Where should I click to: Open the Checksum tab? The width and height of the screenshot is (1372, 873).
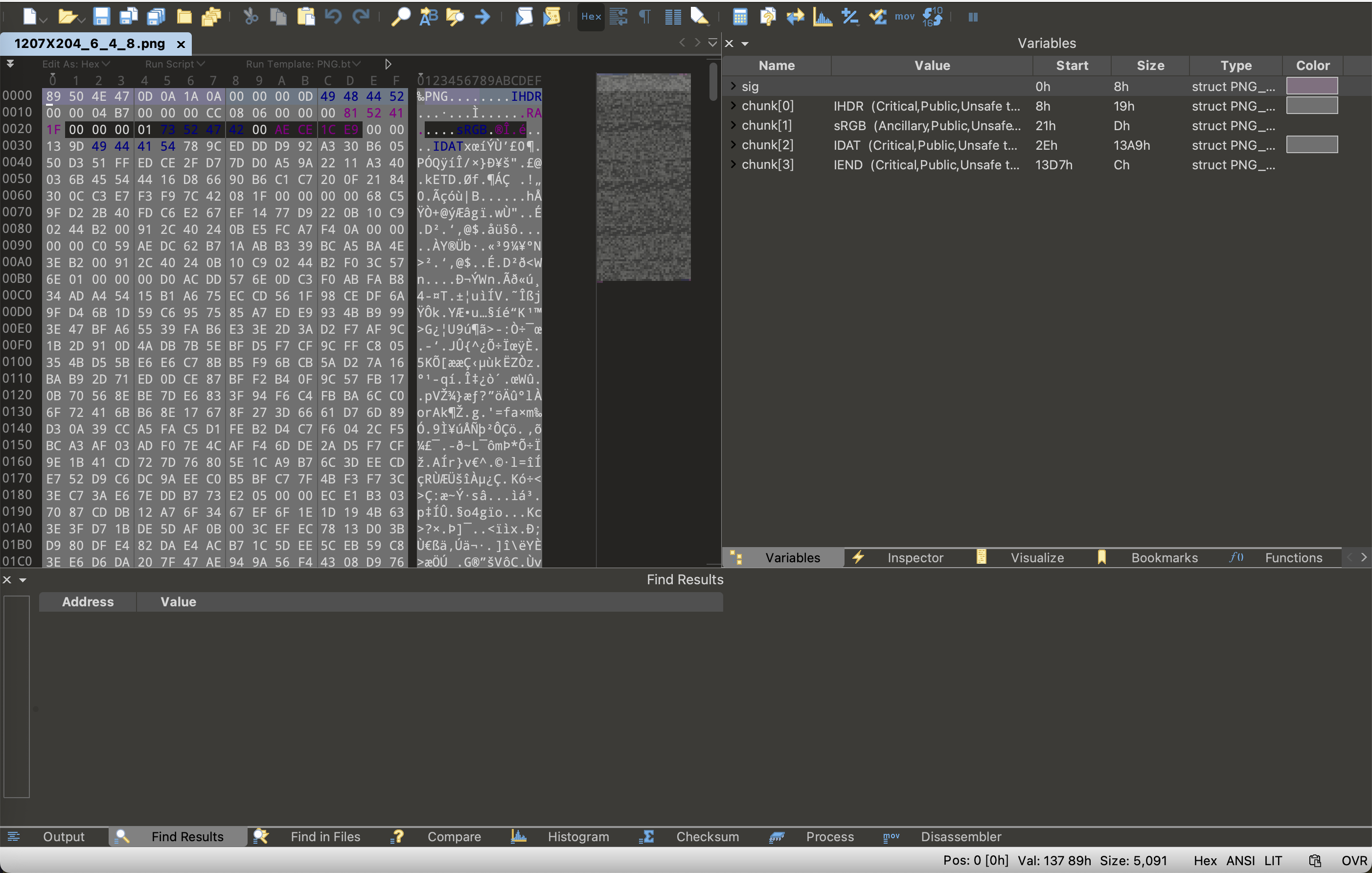coord(707,836)
